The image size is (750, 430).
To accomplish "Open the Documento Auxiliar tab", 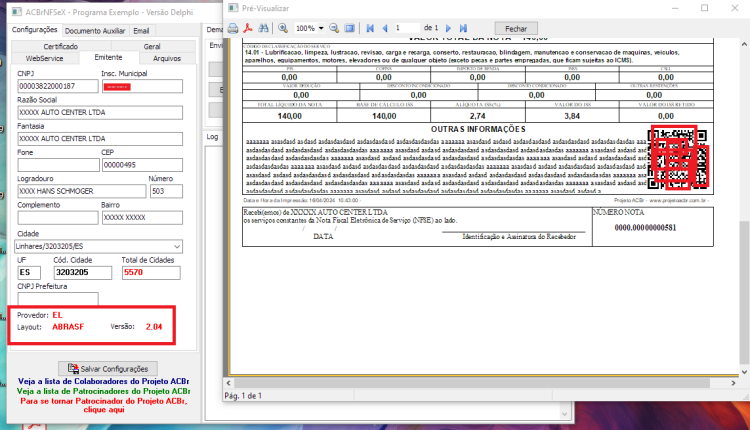I will [95, 31].
